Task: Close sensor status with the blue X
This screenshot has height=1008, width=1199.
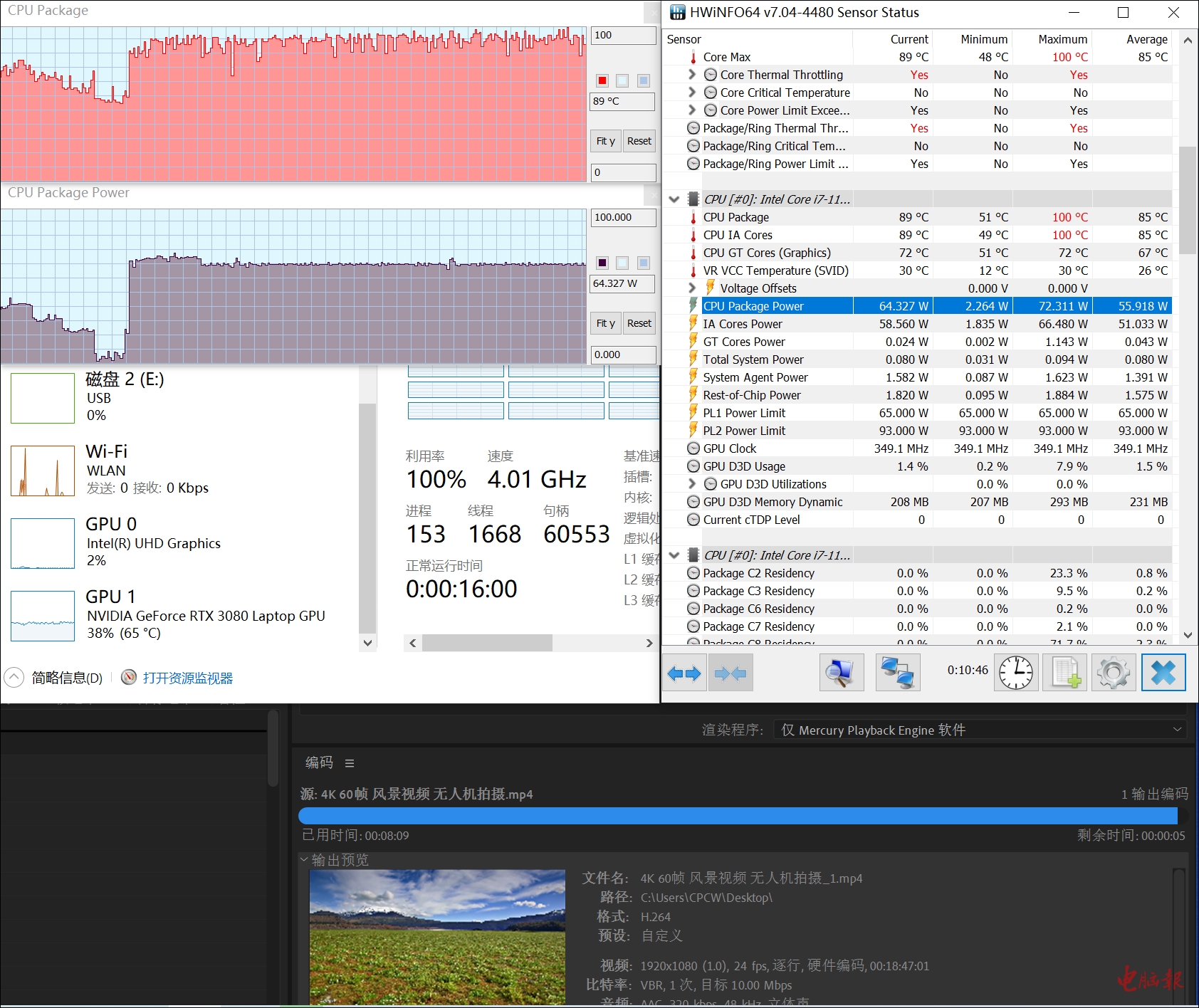Action: pyautogui.click(x=1163, y=673)
